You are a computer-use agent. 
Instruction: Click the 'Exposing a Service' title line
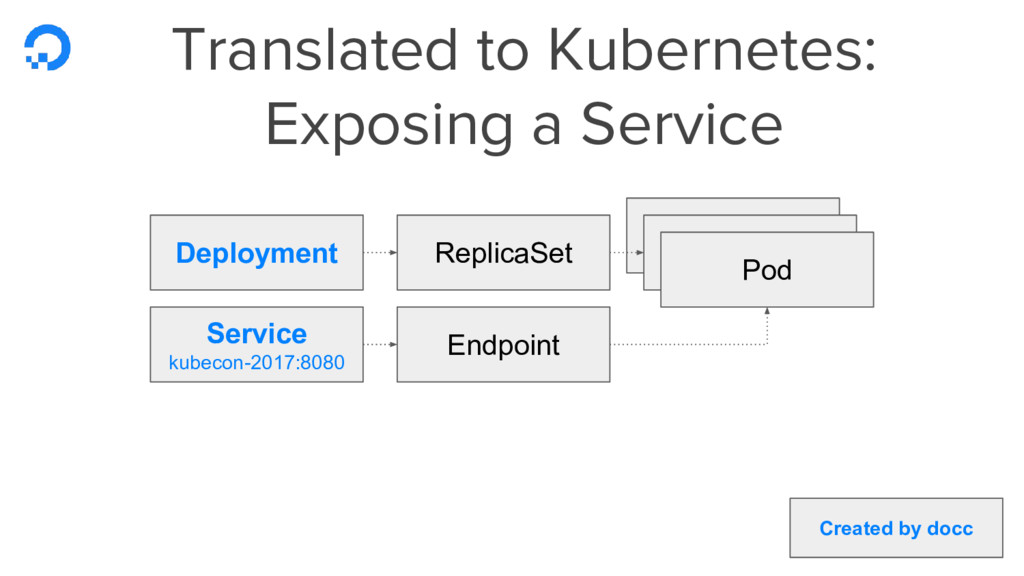coord(524,124)
